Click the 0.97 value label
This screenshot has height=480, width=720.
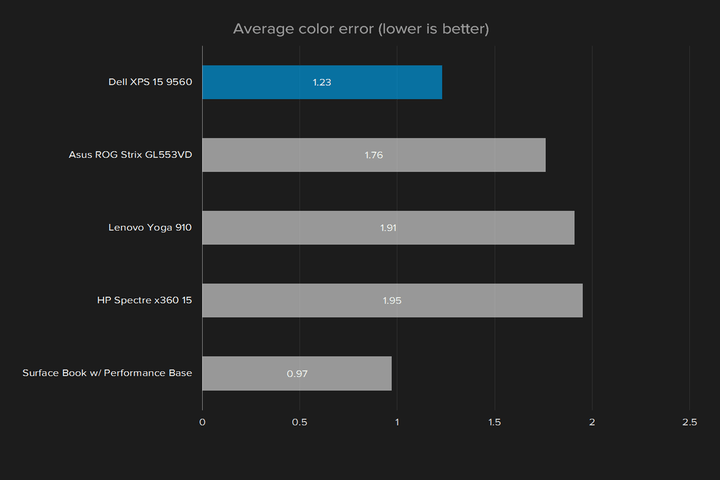(297, 374)
